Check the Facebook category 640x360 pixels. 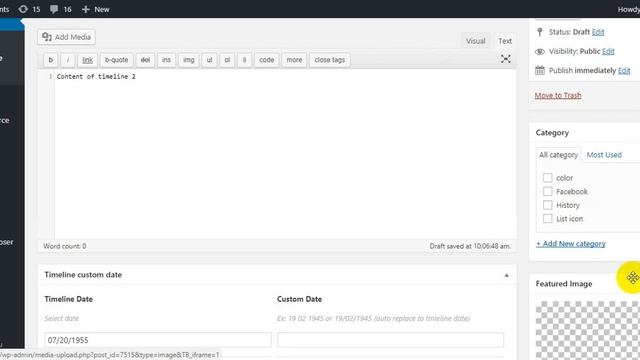548,191
